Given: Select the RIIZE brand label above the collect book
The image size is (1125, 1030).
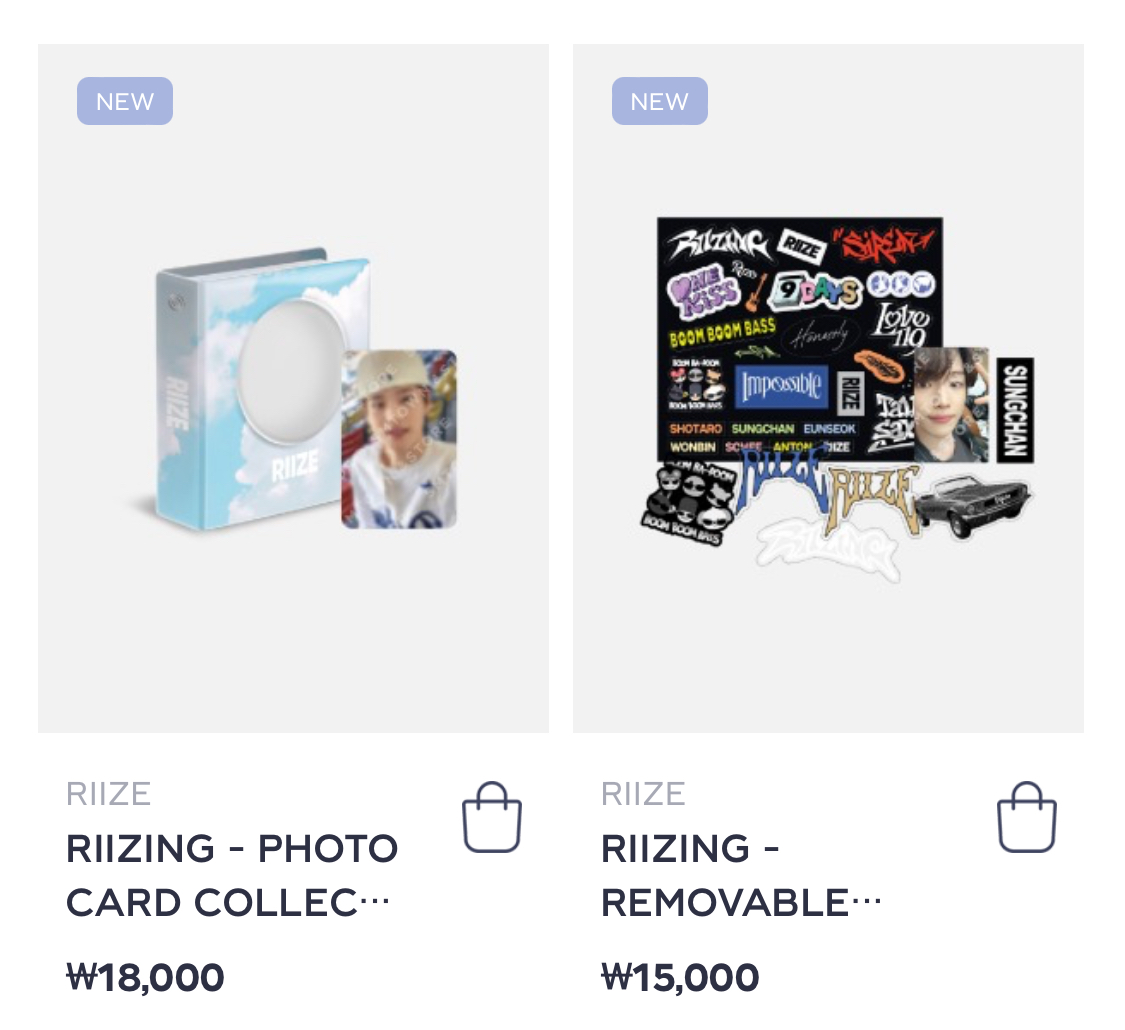Looking at the screenshot, I should click(x=108, y=794).
